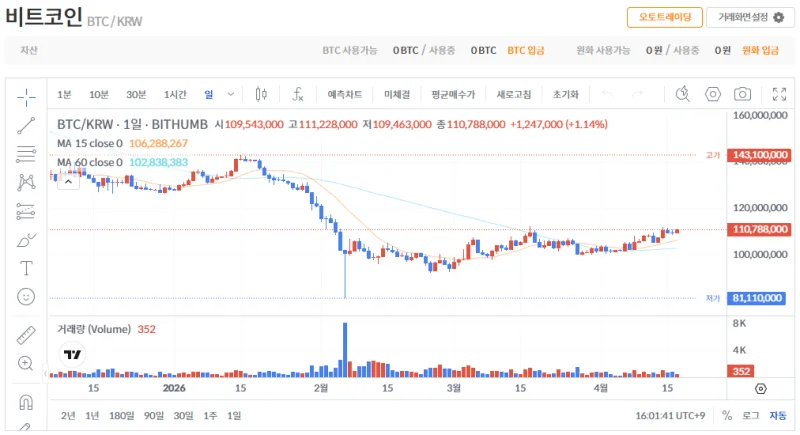Toggle 로그 logarithmic scale
This screenshot has height=435, width=800.
point(751,416)
